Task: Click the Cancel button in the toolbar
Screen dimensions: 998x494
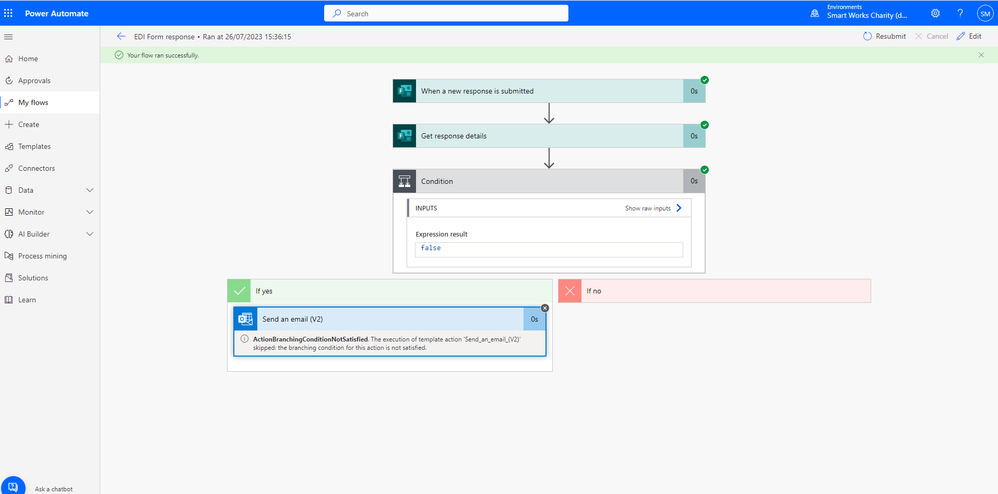Action: point(931,36)
